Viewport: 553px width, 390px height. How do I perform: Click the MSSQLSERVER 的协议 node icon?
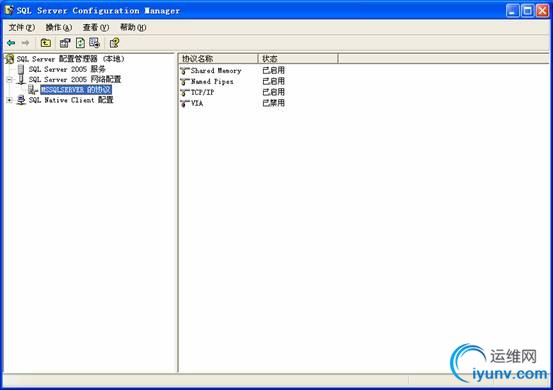(33, 90)
